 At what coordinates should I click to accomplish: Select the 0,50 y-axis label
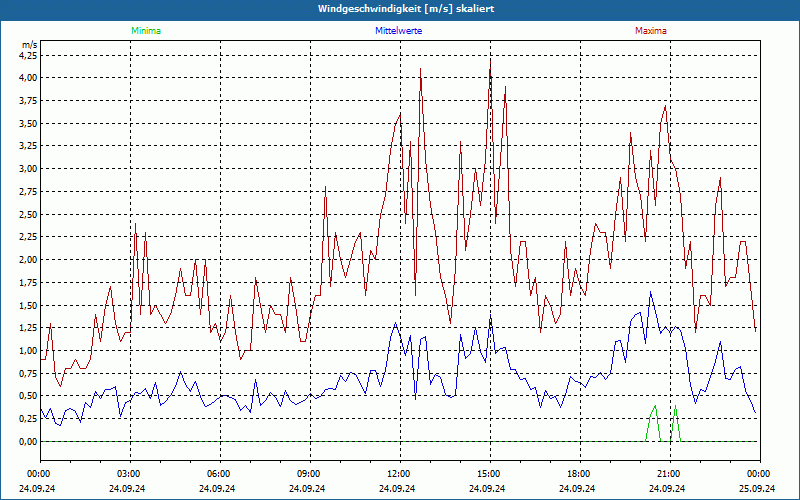pos(27,396)
